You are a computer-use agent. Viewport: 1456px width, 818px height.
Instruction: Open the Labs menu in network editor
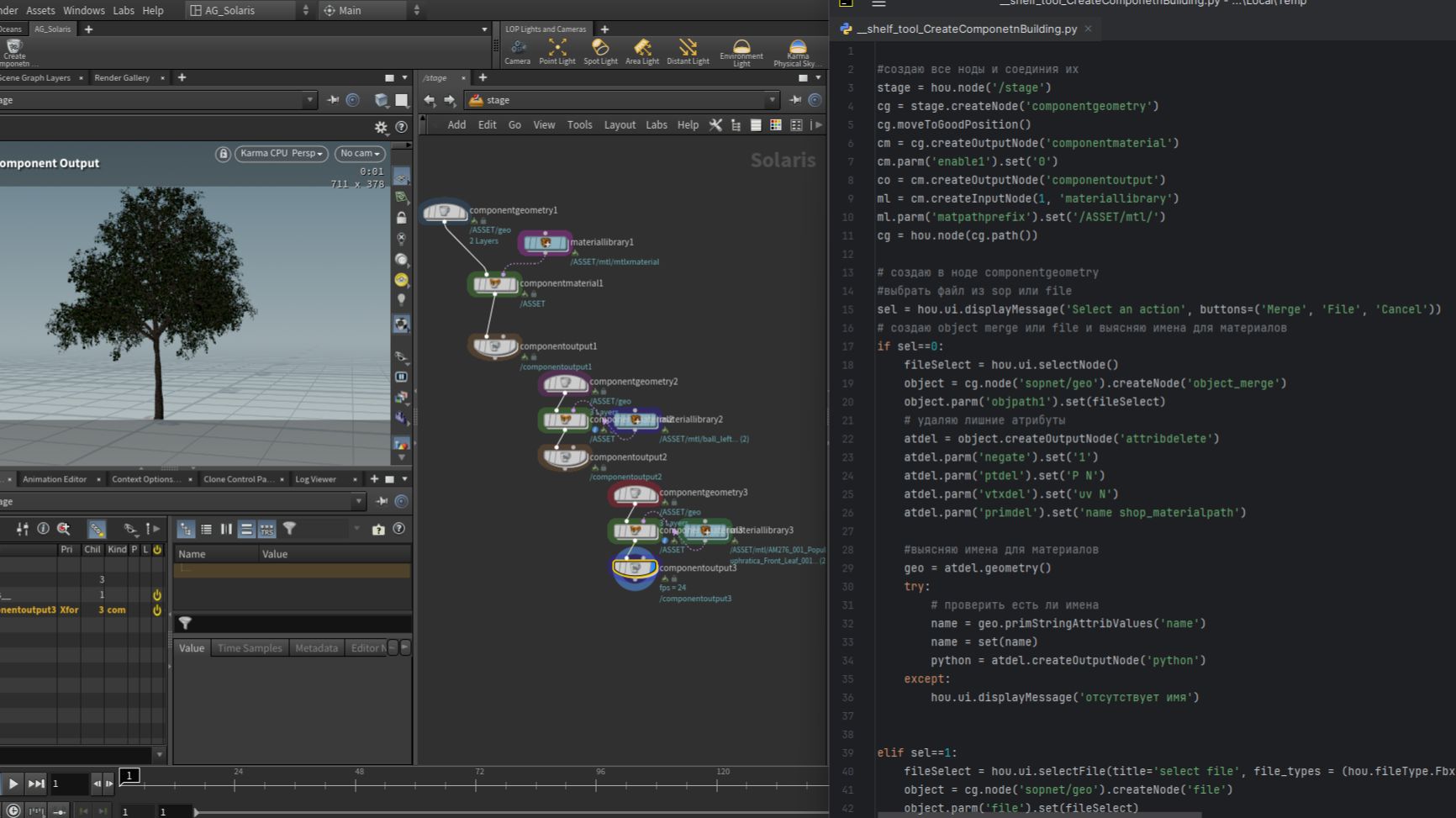[656, 124]
